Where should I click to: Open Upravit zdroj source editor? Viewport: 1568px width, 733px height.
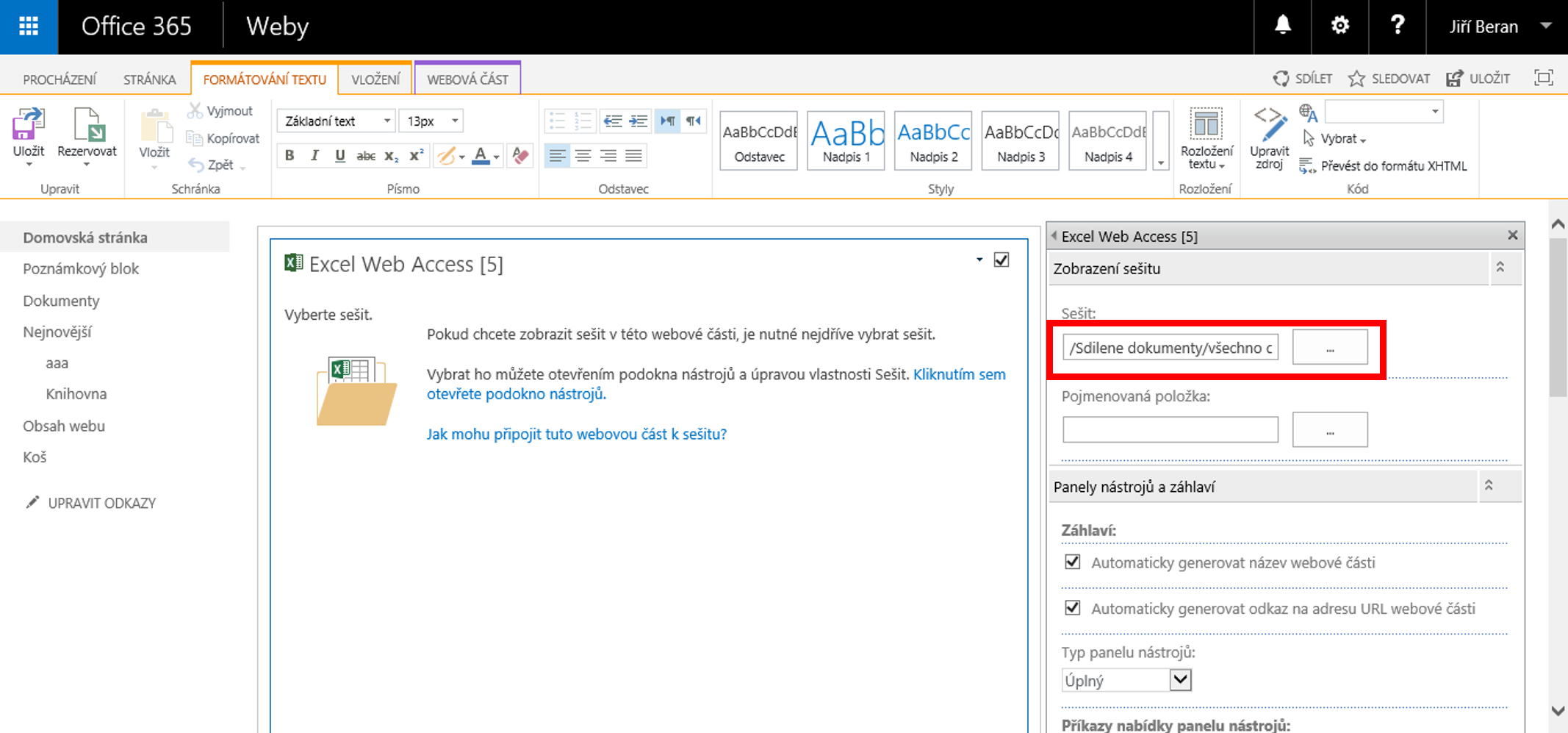click(x=1269, y=138)
